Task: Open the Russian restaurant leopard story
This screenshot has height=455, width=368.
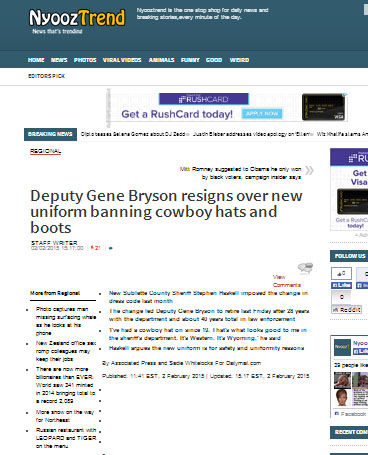Action: tap(66, 438)
